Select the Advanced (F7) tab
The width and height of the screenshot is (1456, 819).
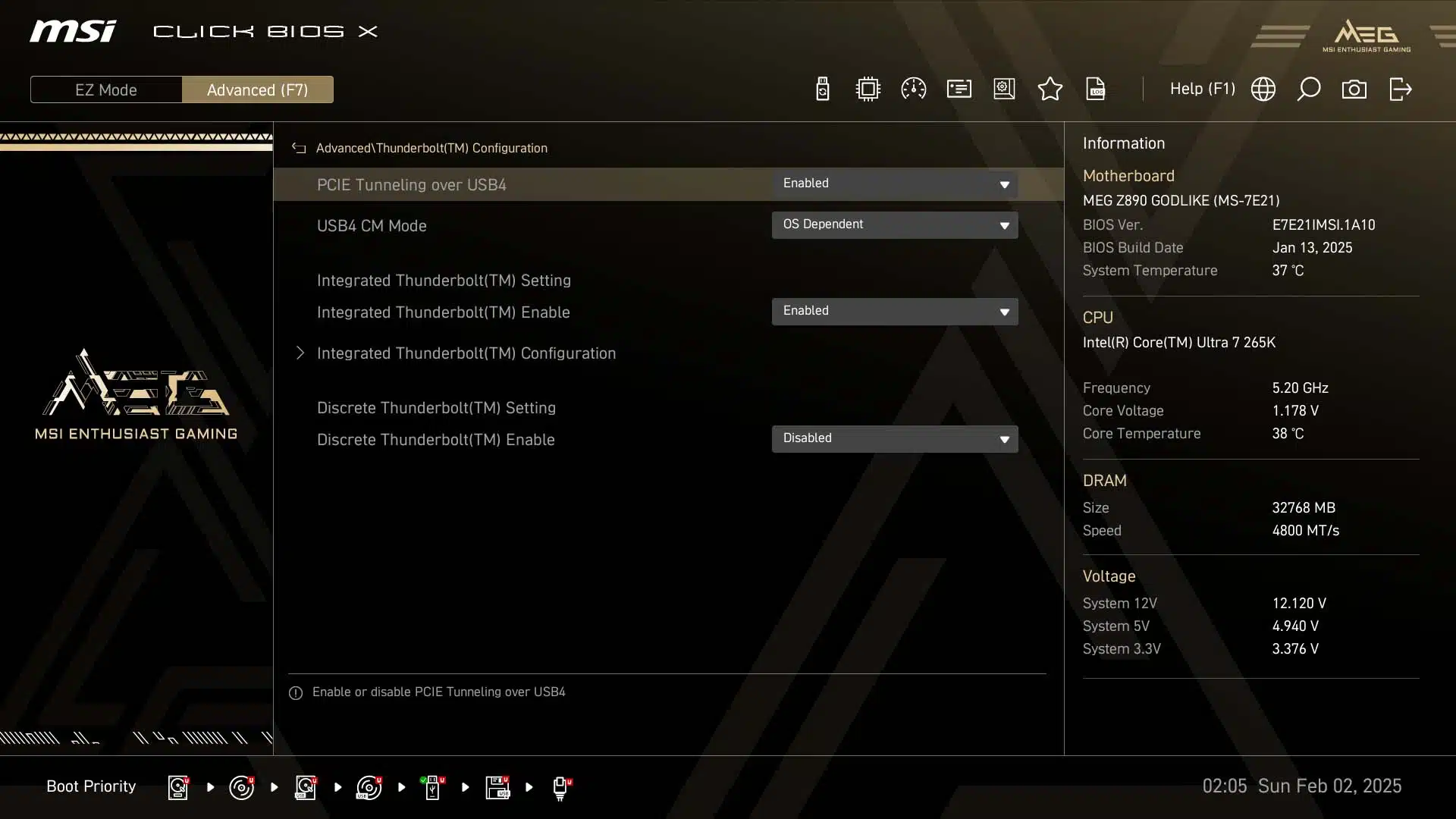tap(258, 89)
